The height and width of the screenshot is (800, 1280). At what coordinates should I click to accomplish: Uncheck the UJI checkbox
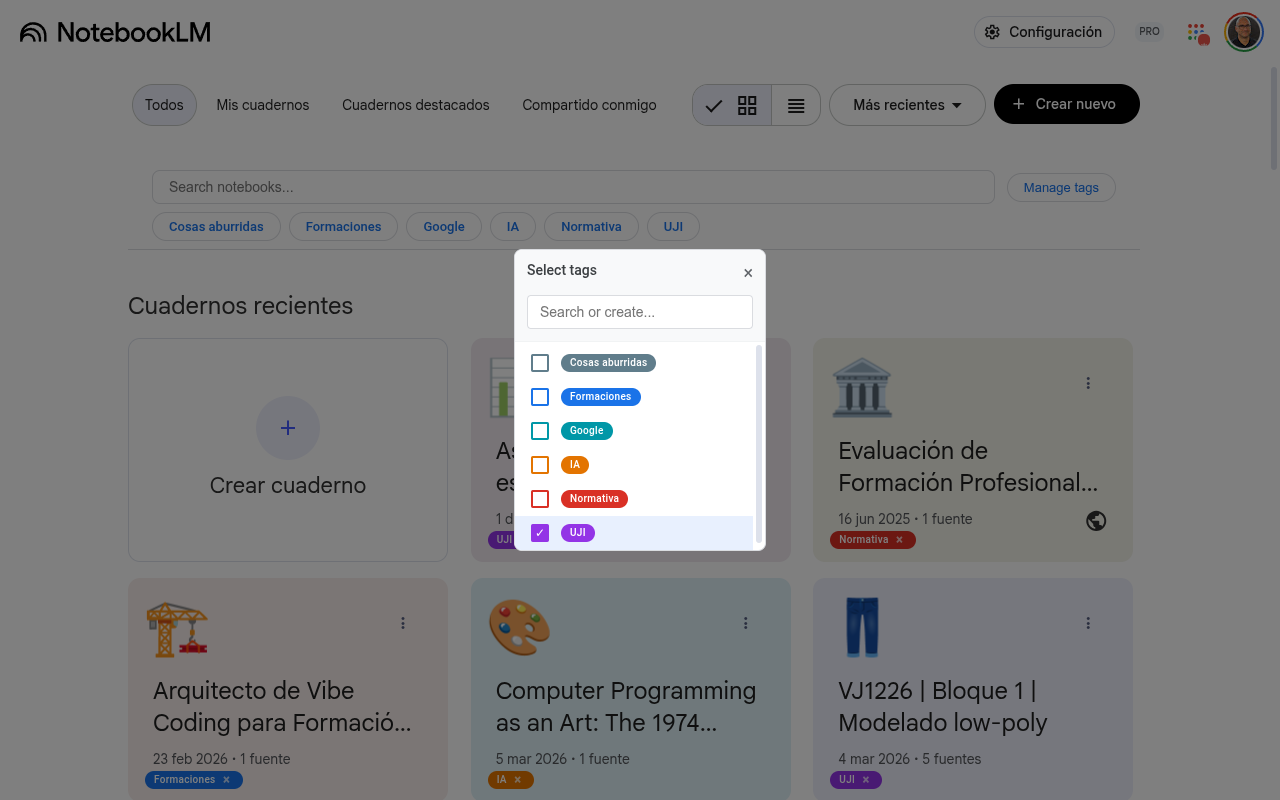[540, 533]
